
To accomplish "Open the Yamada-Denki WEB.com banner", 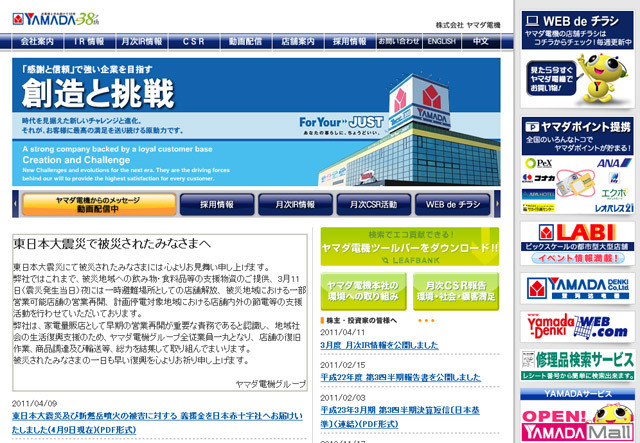I will coord(577,327).
